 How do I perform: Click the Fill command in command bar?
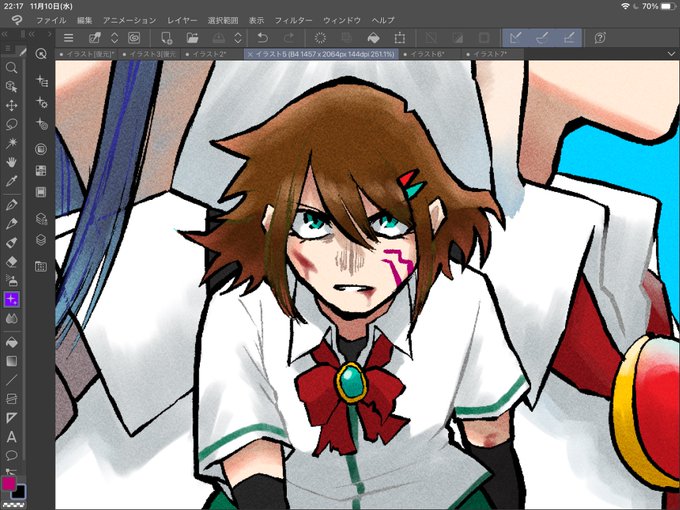373,38
